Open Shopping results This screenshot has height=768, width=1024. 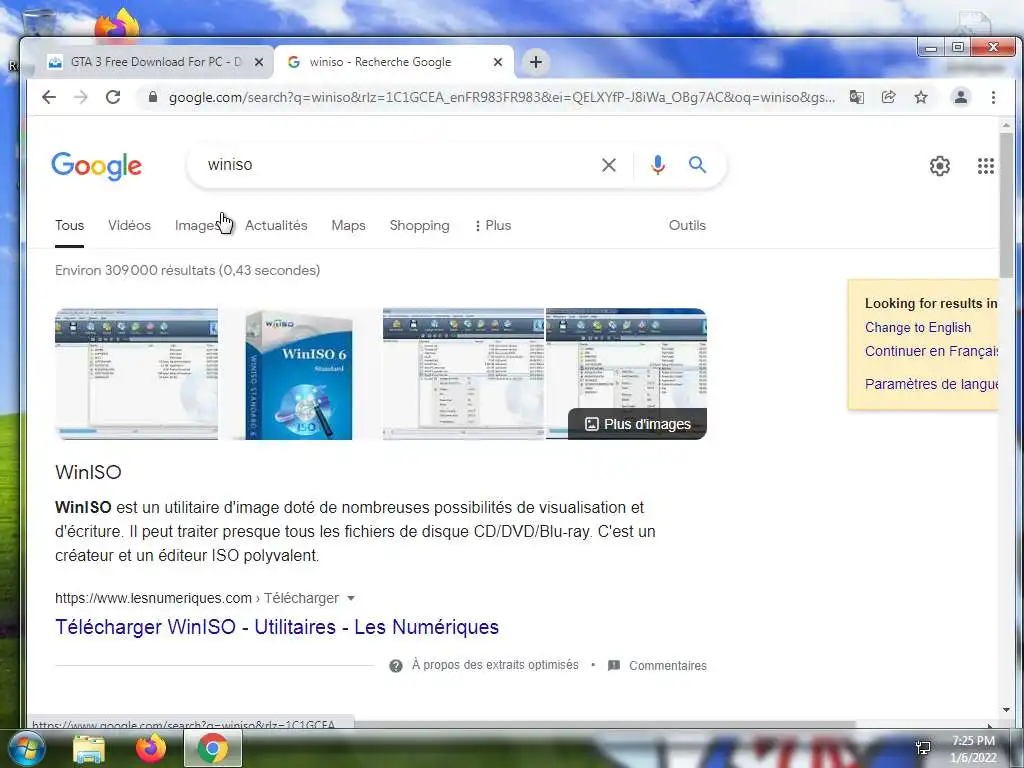(x=419, y=225)
